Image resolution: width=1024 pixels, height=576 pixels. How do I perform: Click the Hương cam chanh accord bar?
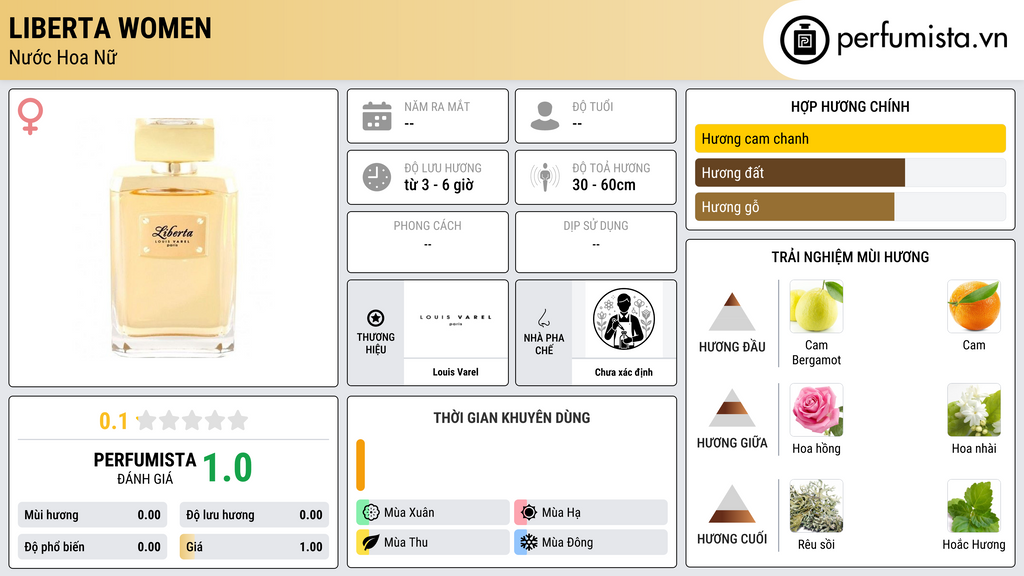[850, 138]
